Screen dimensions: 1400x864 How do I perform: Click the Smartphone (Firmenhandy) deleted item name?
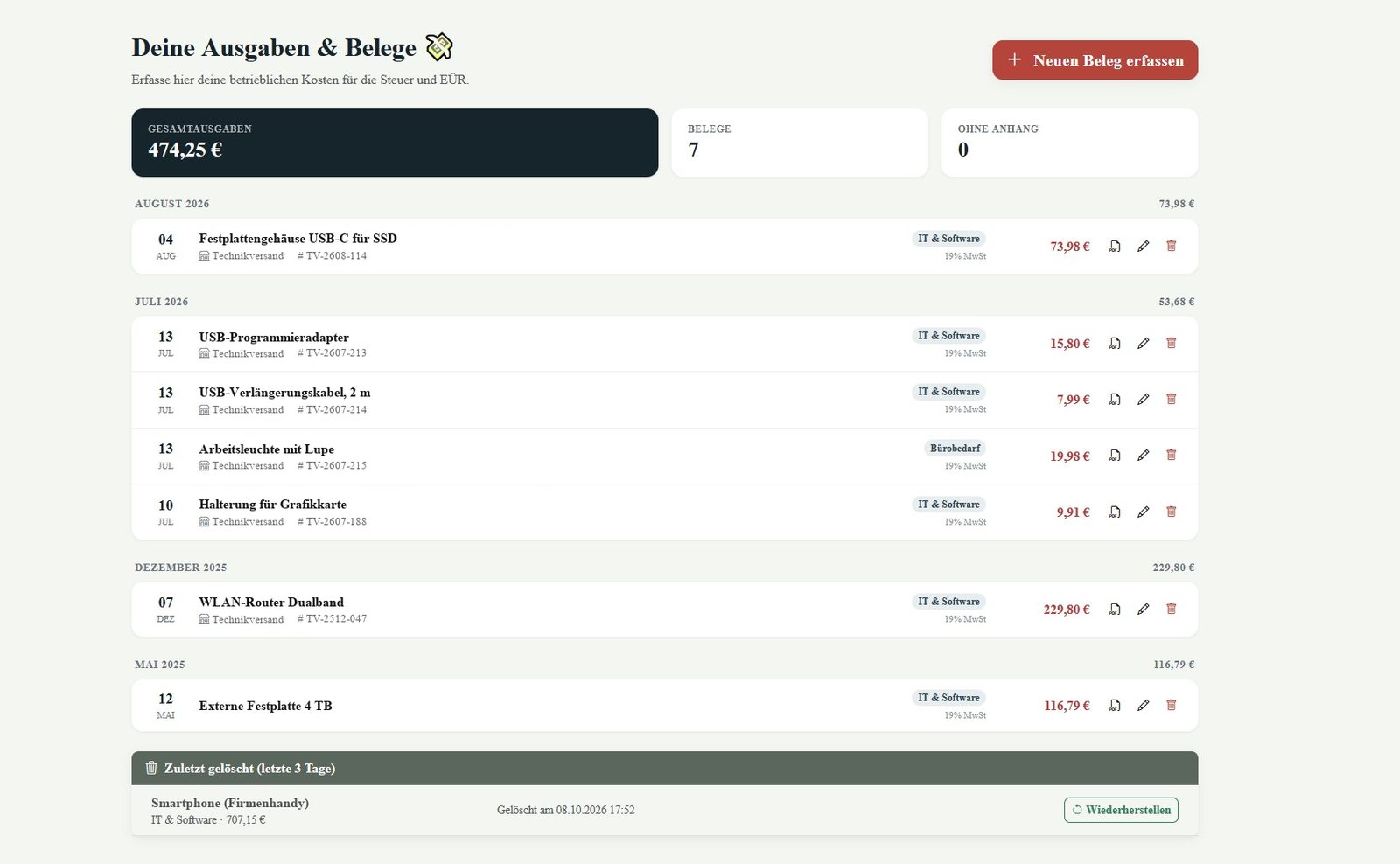tap(230, 803)
